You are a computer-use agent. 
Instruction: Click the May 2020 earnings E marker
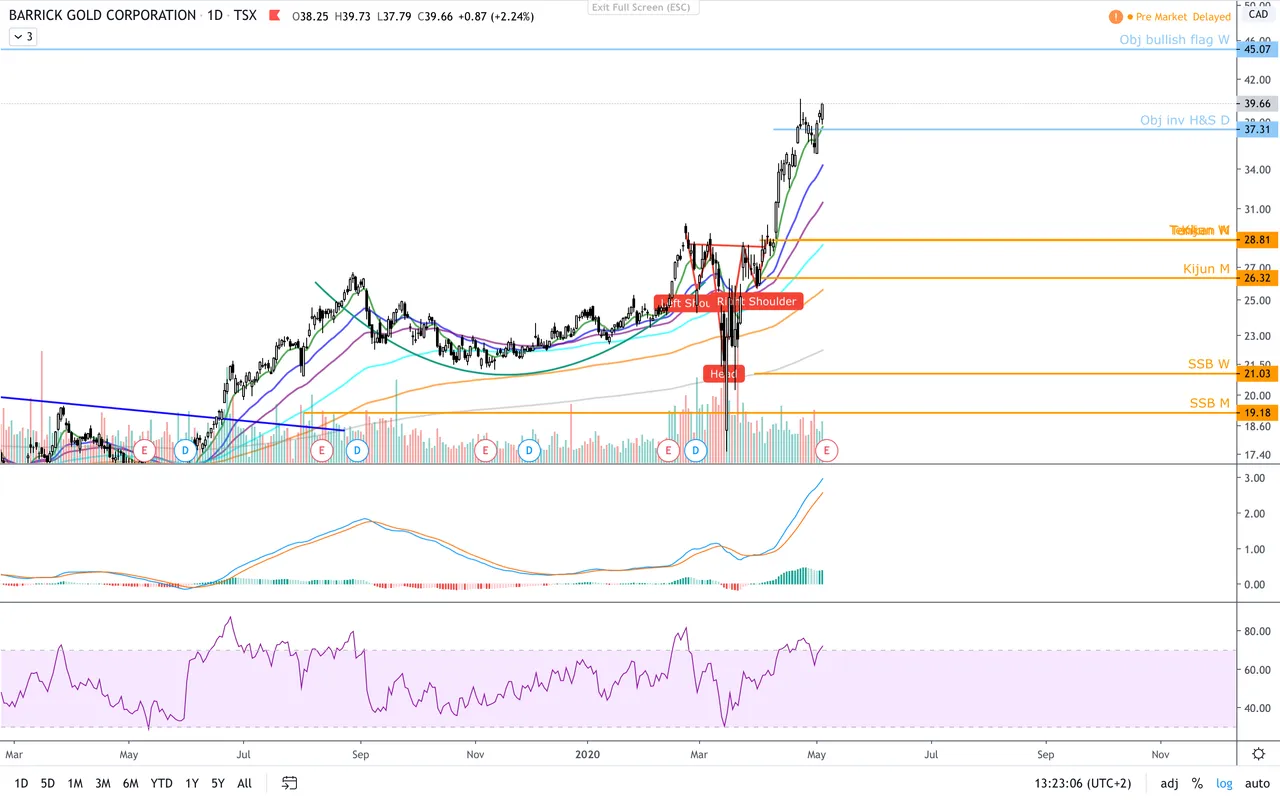click(x=826, y=451)
